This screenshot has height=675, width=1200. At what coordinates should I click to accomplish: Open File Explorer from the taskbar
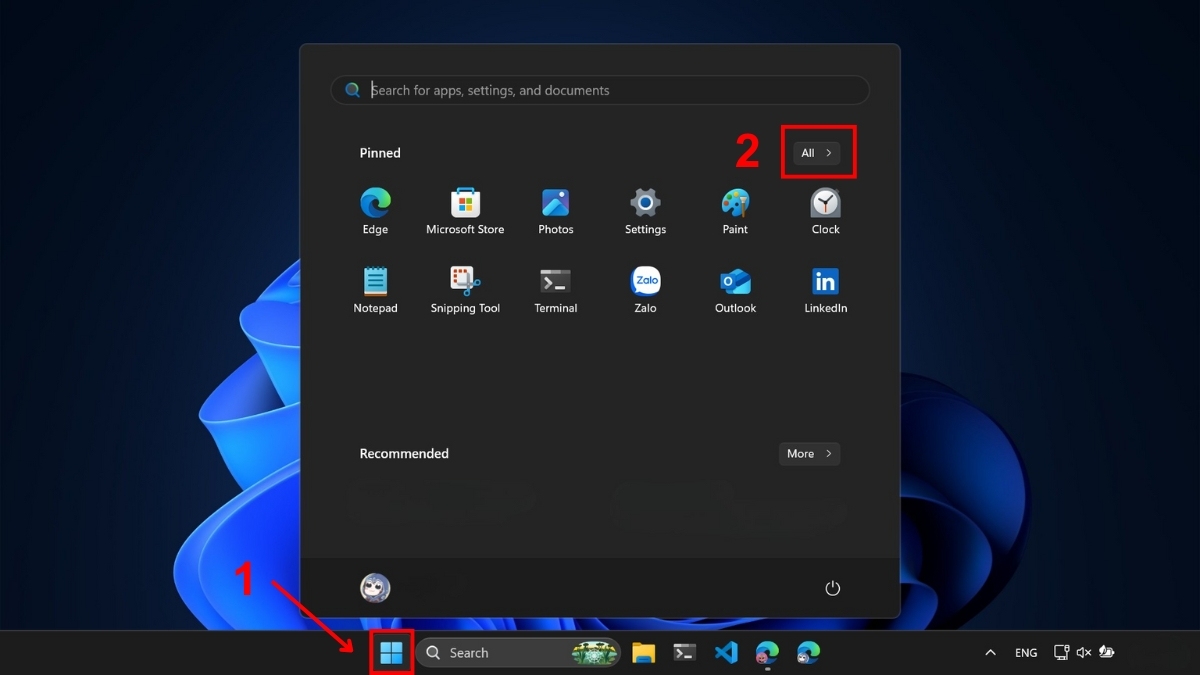coord(643,652)
